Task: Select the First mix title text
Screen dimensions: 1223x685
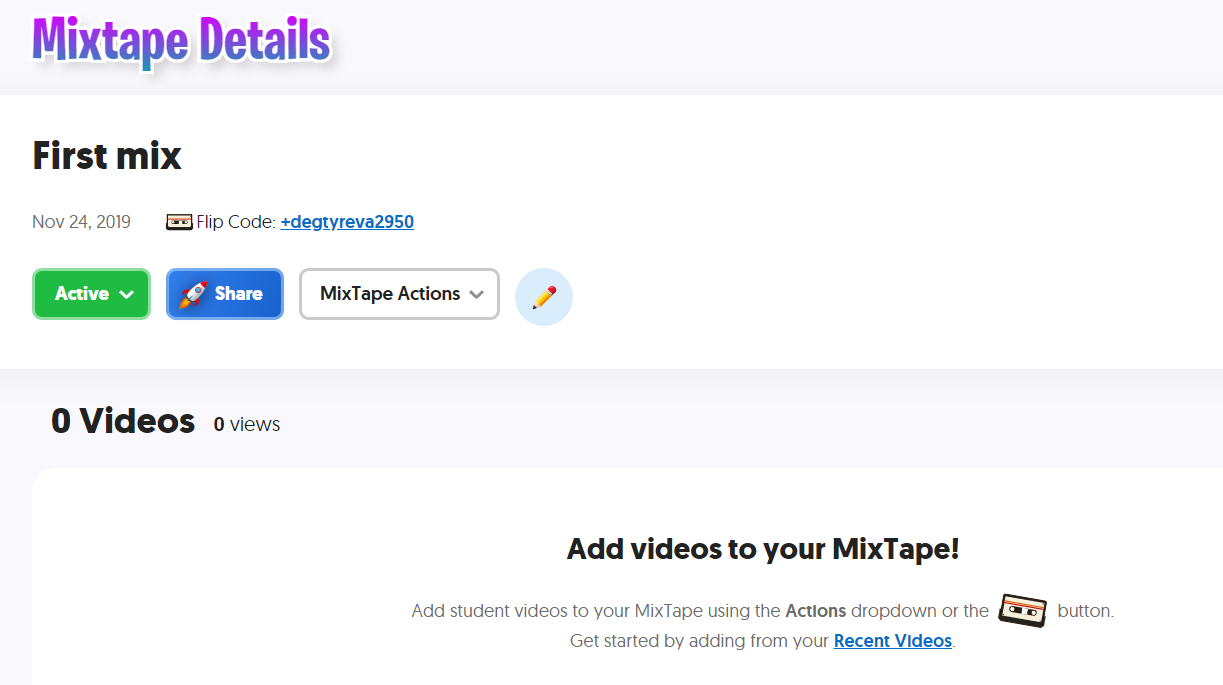Action: 107,156
